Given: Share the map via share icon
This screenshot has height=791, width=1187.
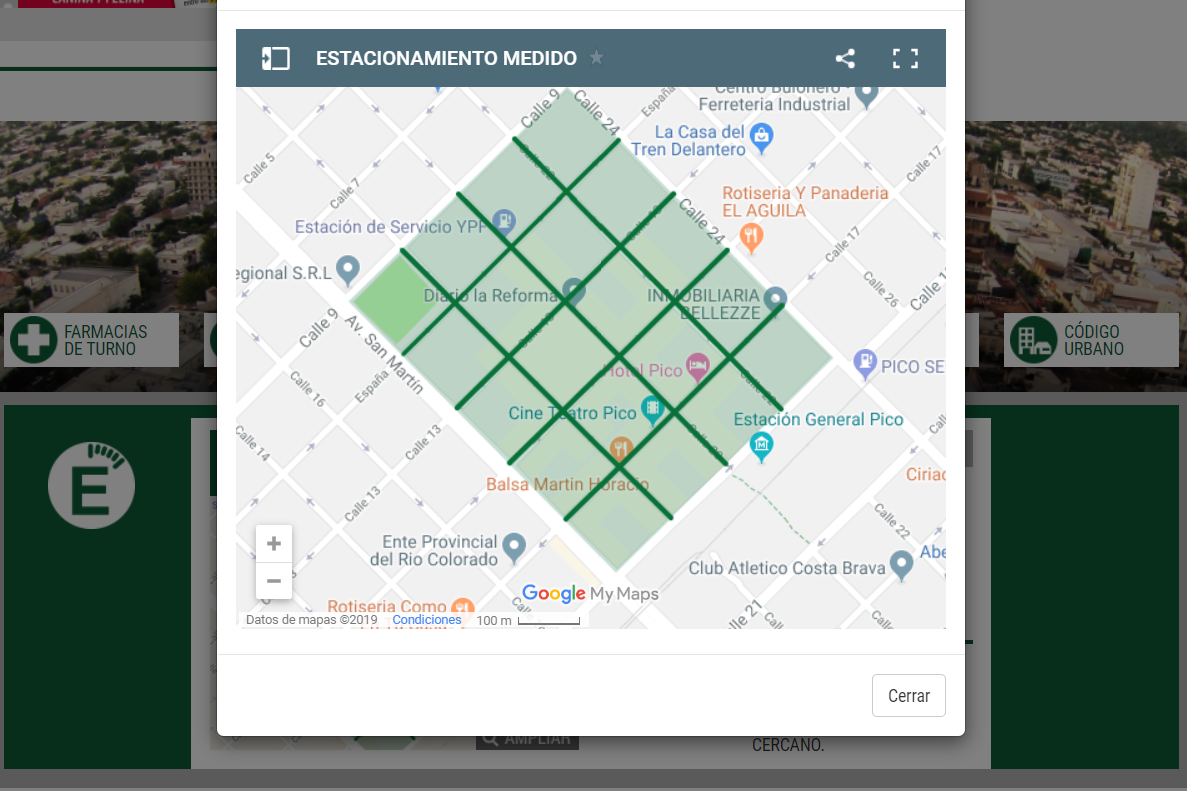Looking at the screenshot, I should (845, 58).
